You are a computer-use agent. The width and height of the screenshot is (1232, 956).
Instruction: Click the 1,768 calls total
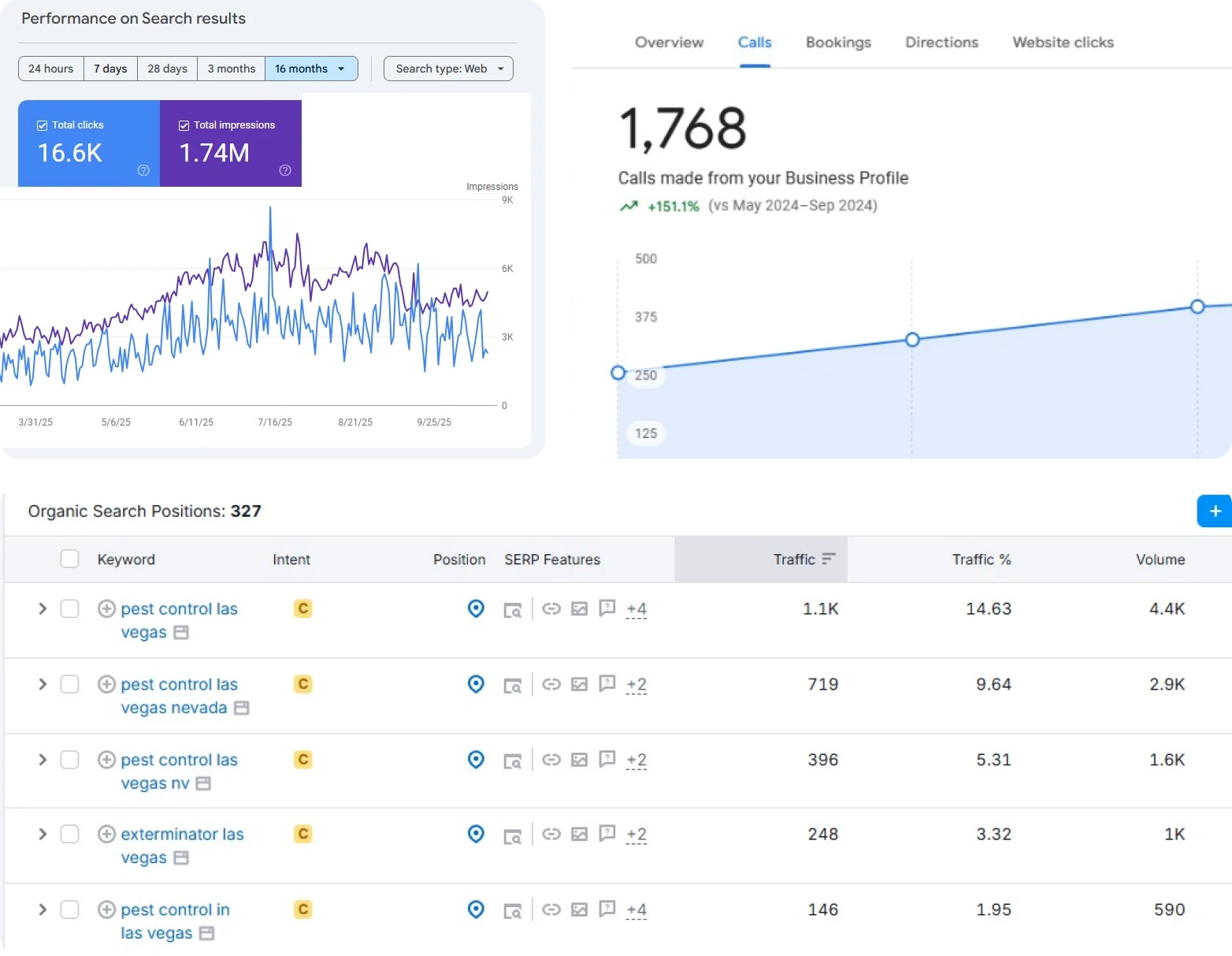point(682,128)
